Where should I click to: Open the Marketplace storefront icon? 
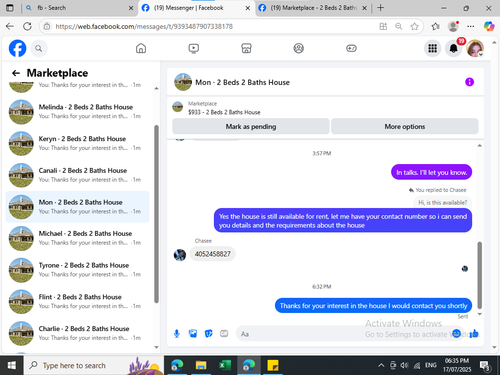click(x=246, y=48)
